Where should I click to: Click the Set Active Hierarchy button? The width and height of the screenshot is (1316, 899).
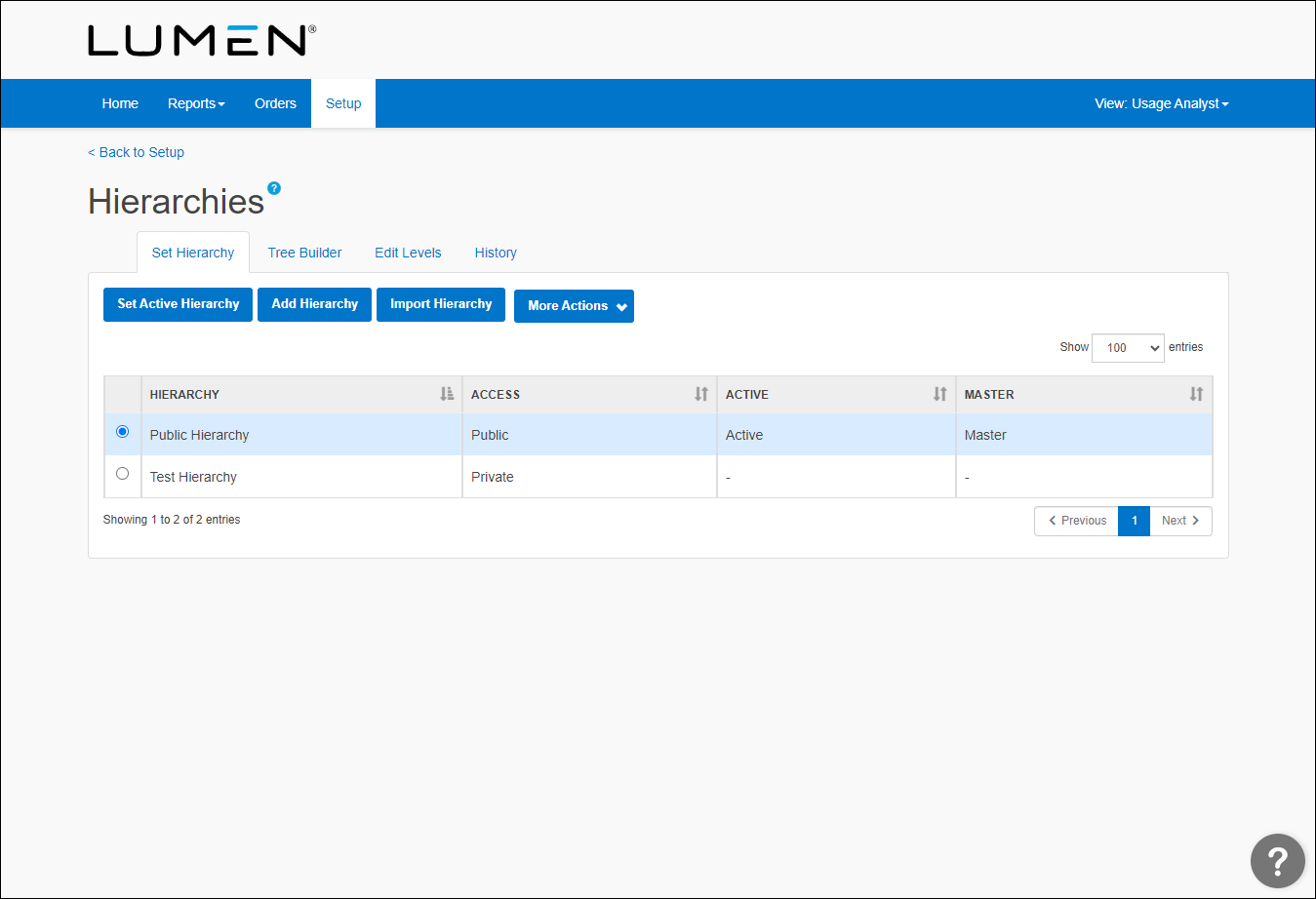[178, 304]
